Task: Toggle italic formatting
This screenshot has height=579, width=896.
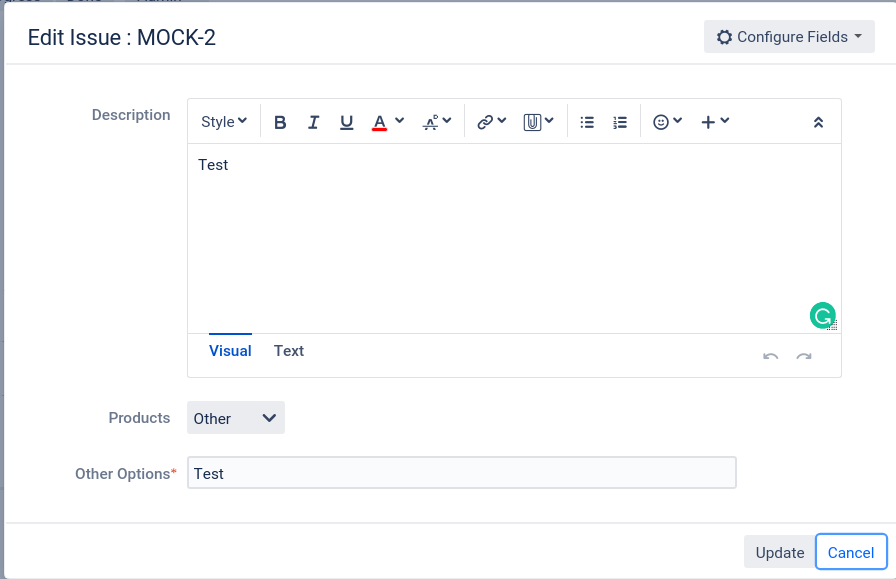Action: [313, 122]
